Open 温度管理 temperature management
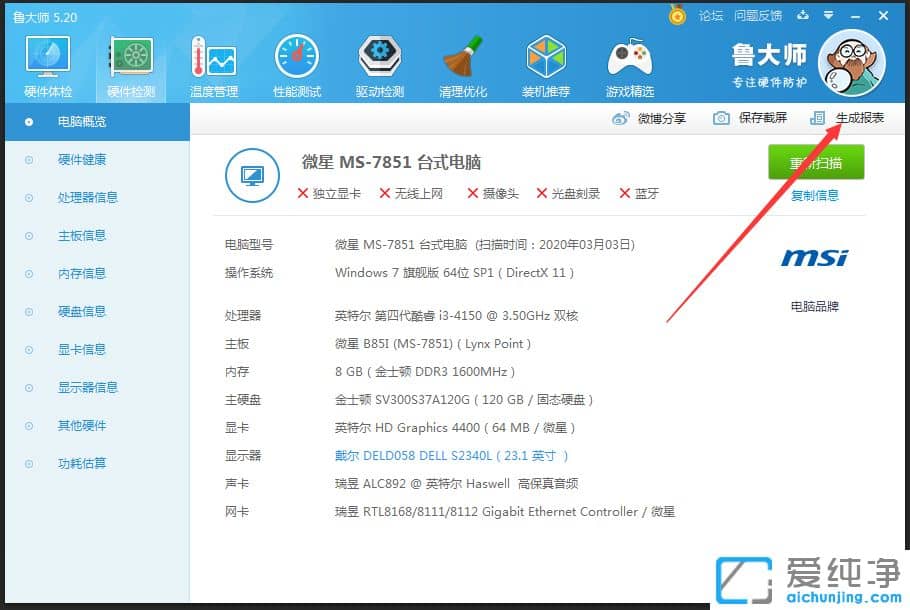Image resolution: width=910 pixels, height=610 pixels. [213, 64]
